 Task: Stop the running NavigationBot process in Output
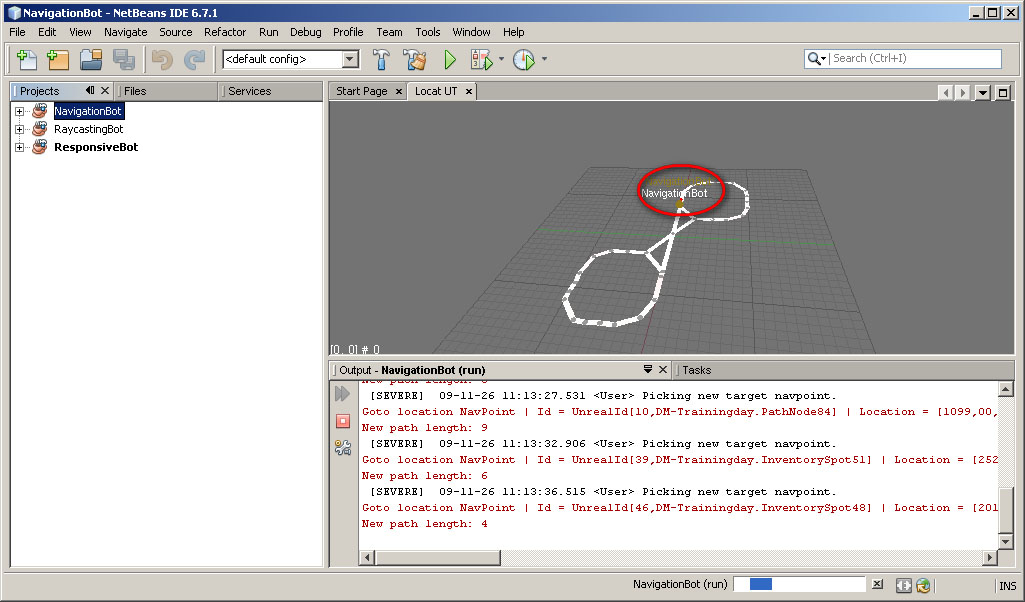[343, 421]
